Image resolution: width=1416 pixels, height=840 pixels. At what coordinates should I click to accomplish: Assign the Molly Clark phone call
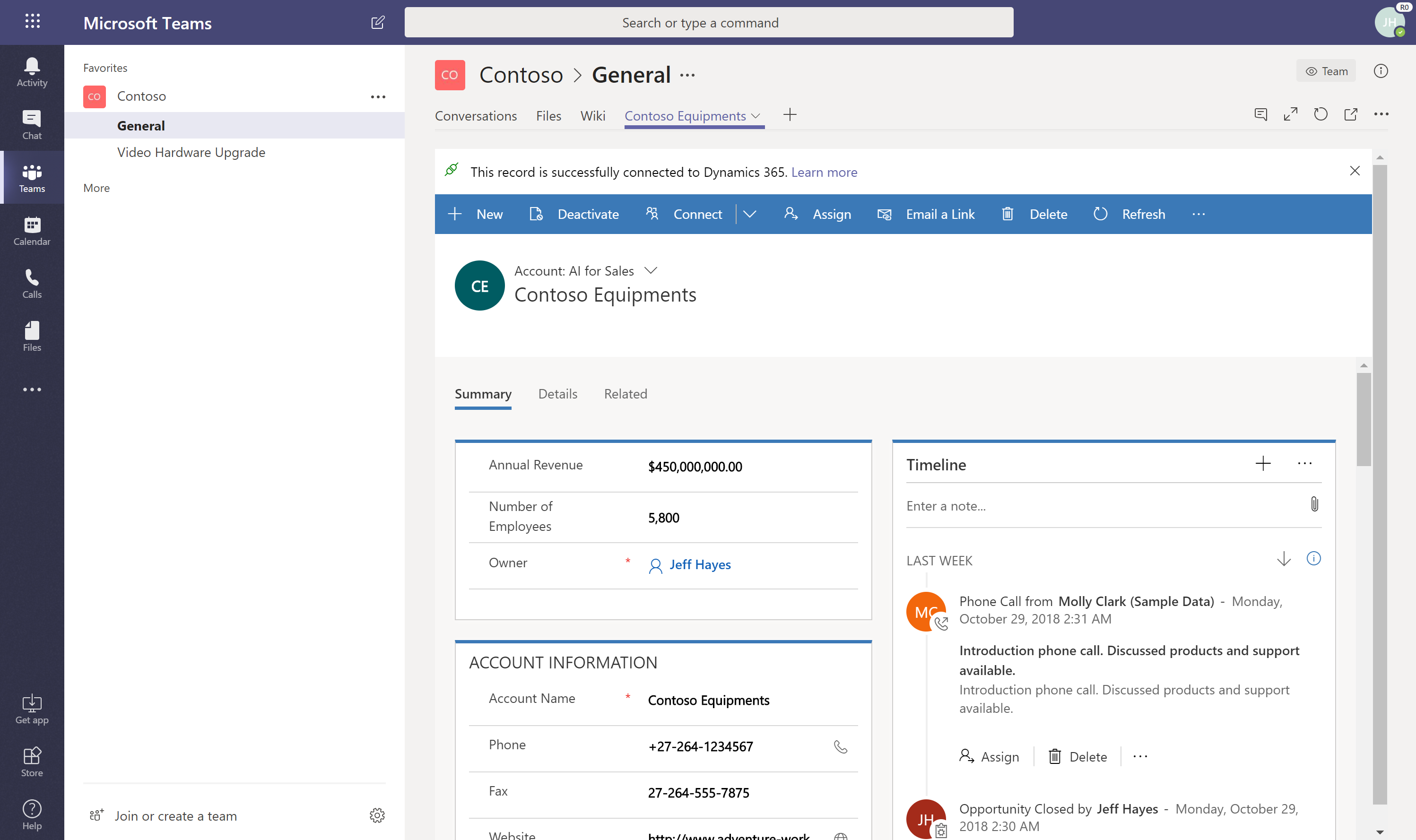click(x=989, y=756)
